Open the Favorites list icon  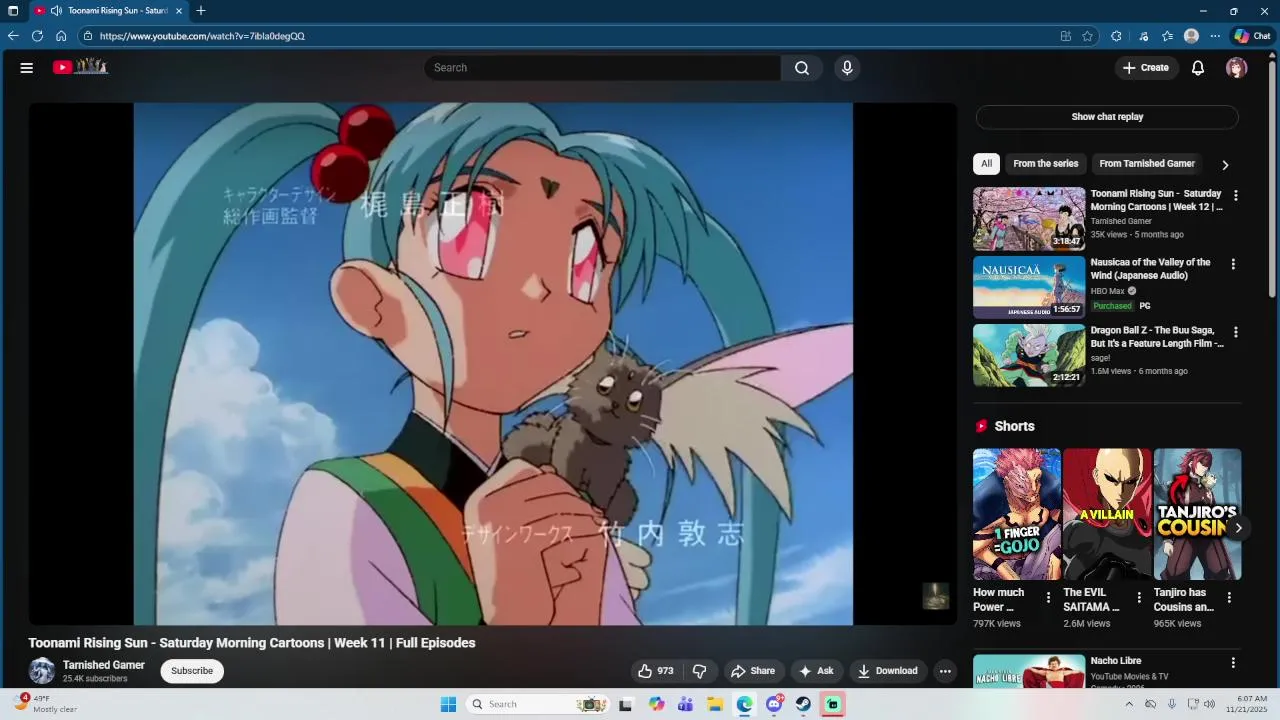pos(1167,36)
